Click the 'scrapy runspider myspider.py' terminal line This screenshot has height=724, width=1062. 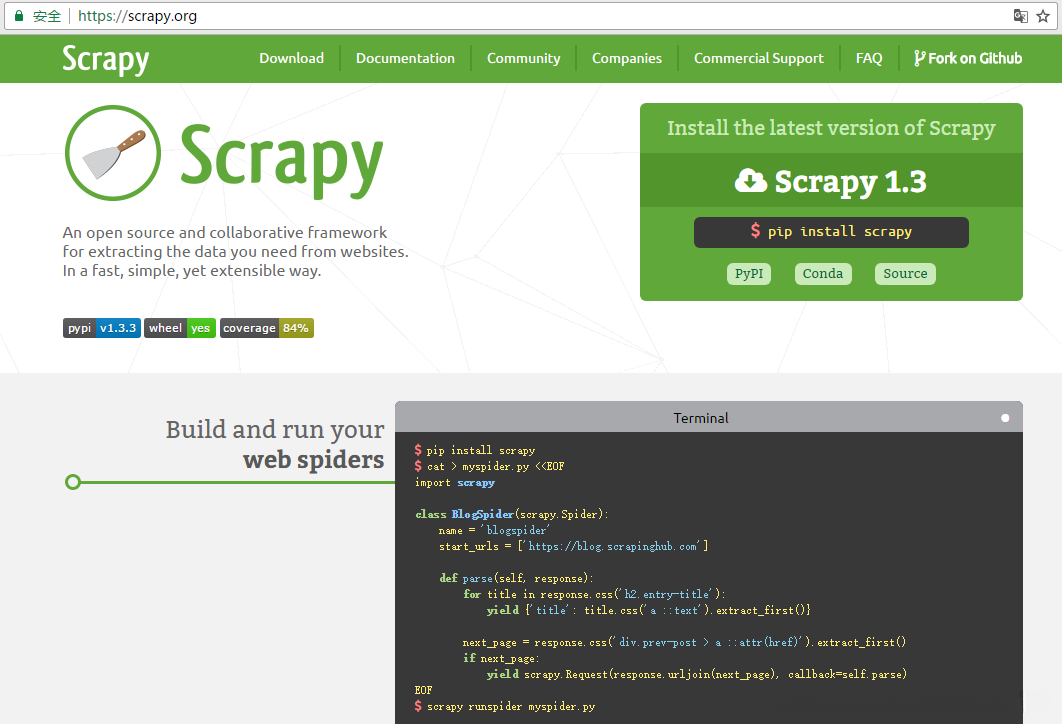point(505,706)
